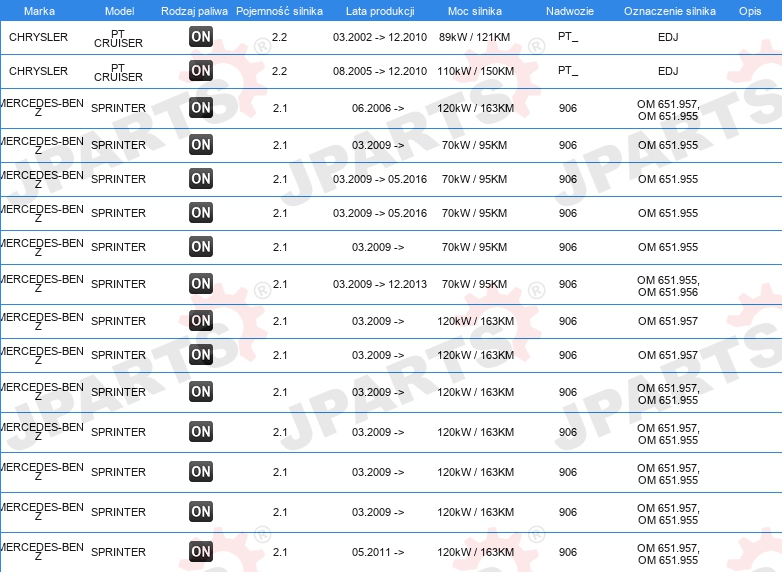782x572 pixels.
Task: Select 906 in the 03.2009 -> 12.2013 row
Action: pos(568,284)
